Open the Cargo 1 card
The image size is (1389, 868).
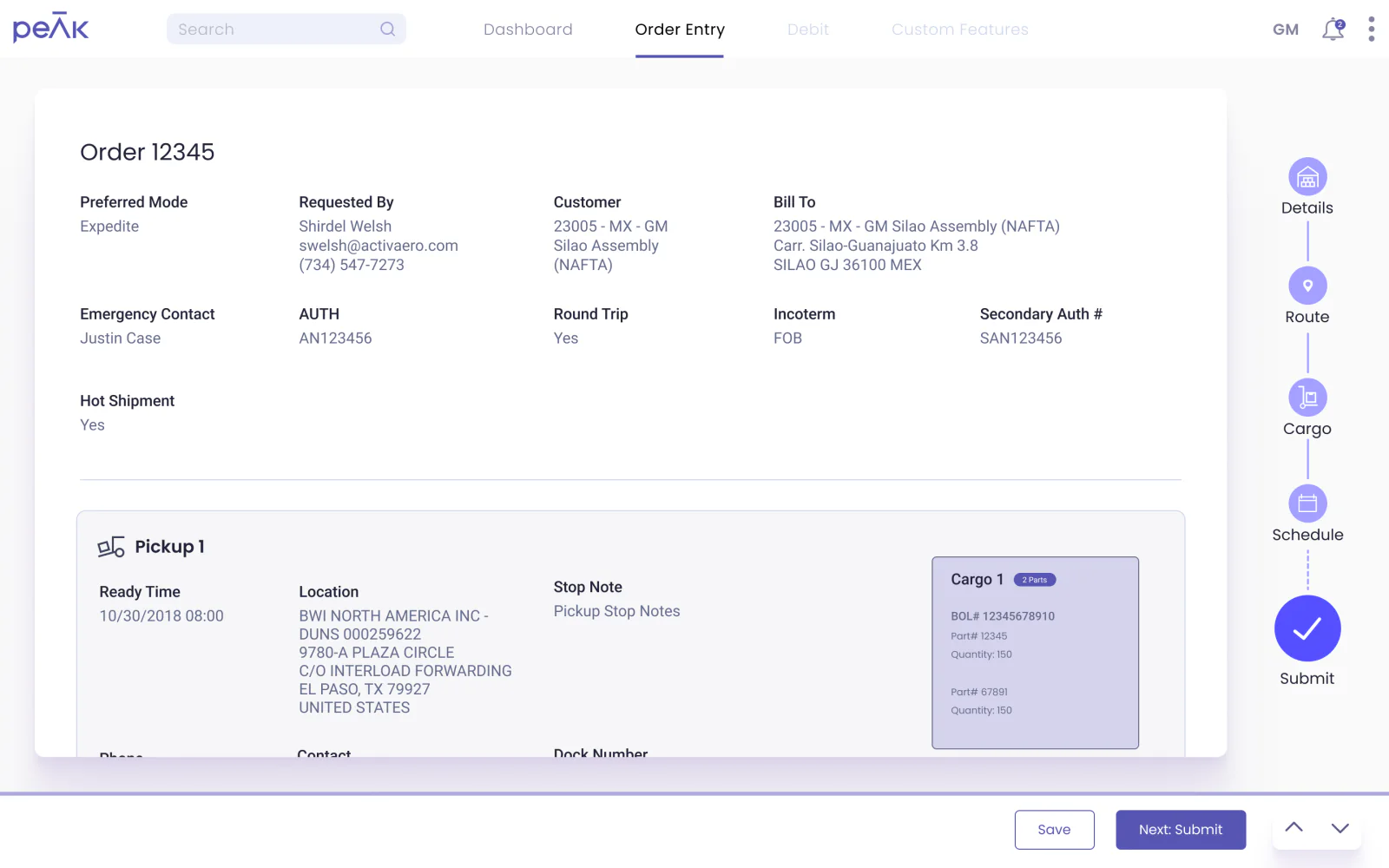pos(1035,653)
